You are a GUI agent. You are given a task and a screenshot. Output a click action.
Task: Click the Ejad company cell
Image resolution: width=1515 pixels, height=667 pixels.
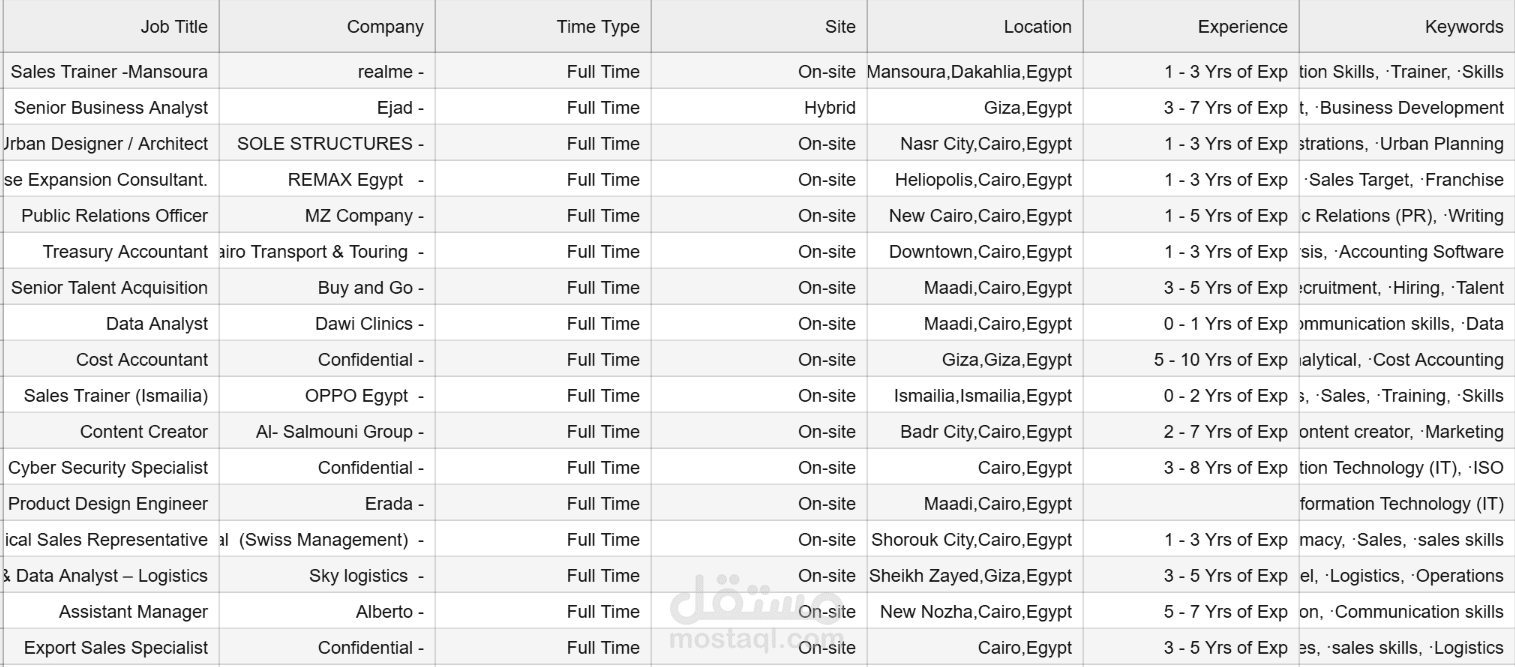(x=327, y=107)
